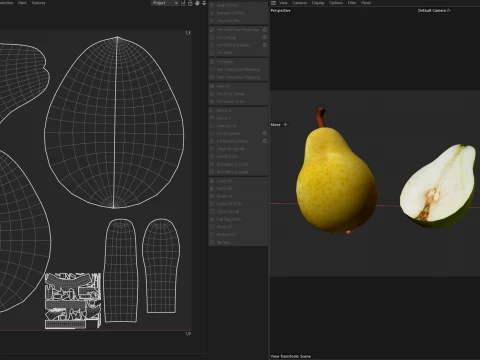
Task: Click the Mirror U icon
Action: click(212, 110)
